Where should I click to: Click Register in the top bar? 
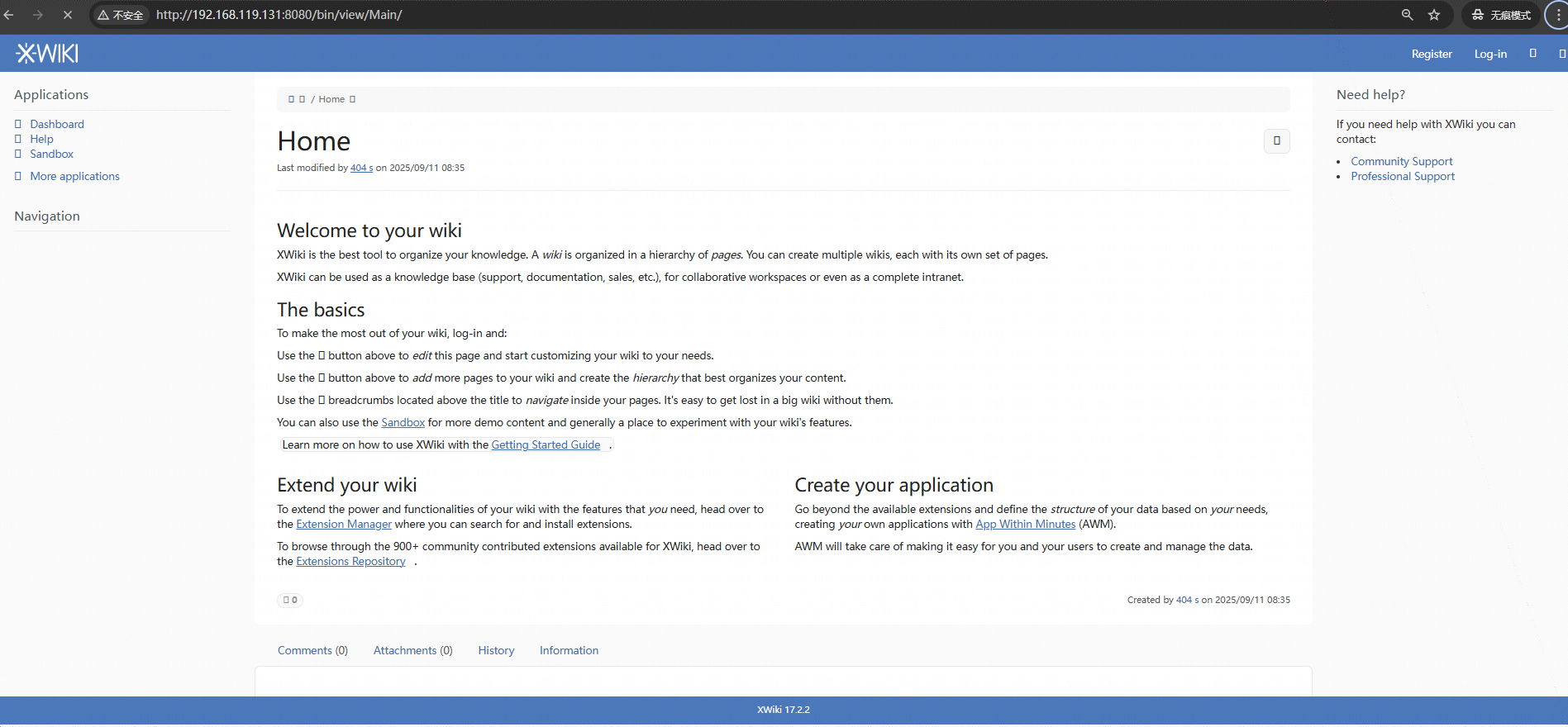pyautogui.click(x=1432, y=54)
